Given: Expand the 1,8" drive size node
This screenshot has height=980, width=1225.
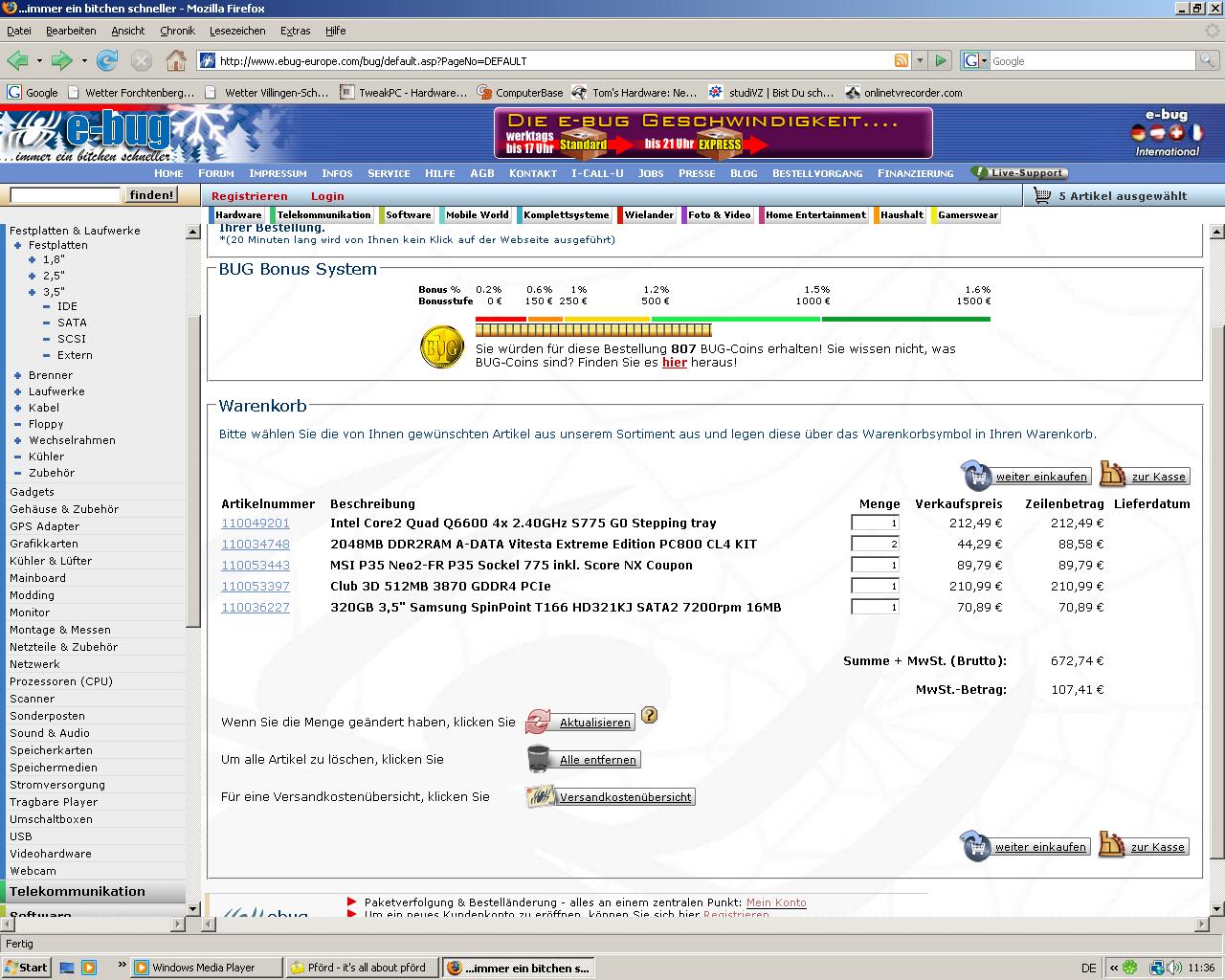Looking at the screenshot, I should [x=33, y=260].
